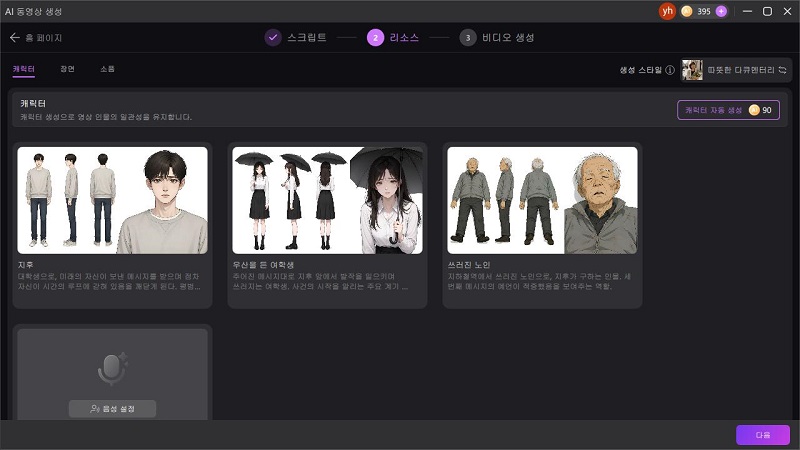Select the 쓰러진 노인 character image
Screen dimensions: 800x450
[x=542, y=201]
